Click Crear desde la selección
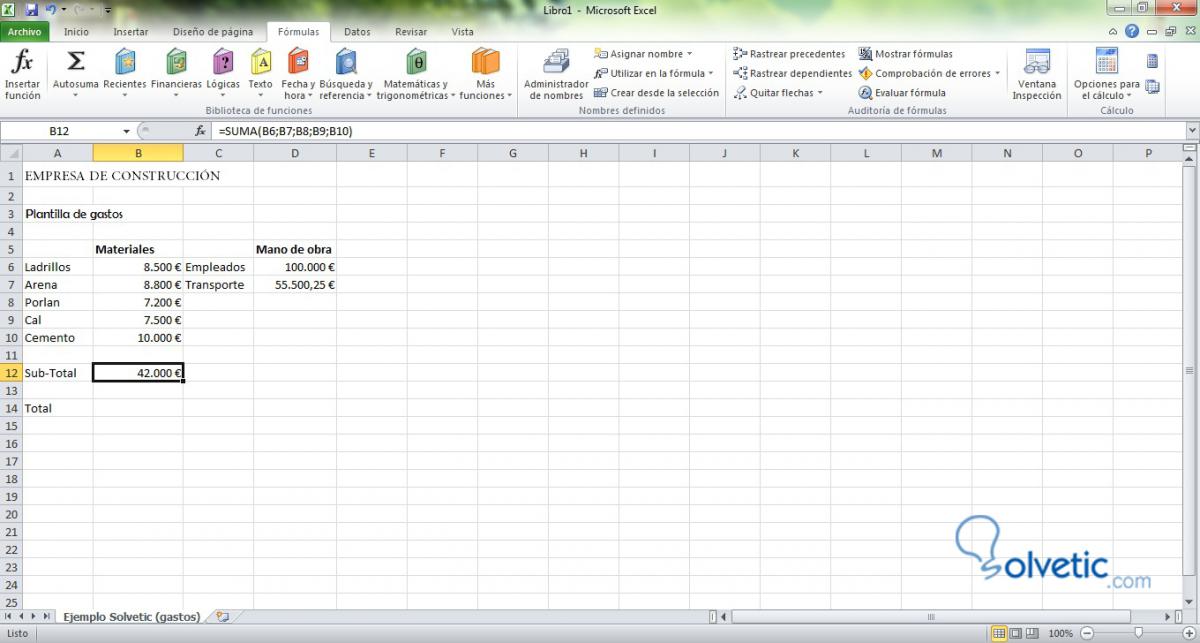The height and width of the screenshot is (643, 1200). pyautogui.click(x=656, y=93)
